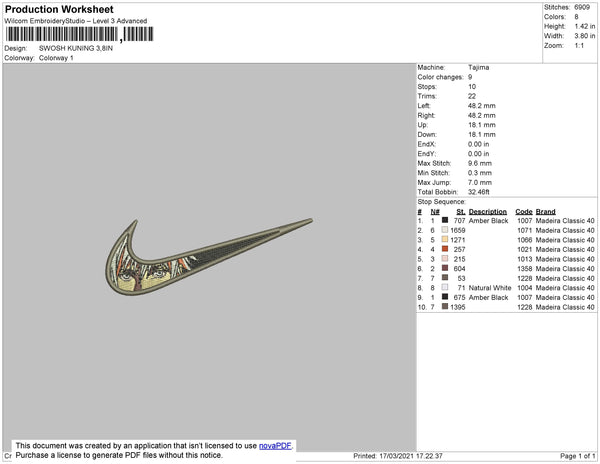Click Max Jump value 7.0 mm
Screen dimensions: 600x464
480,182
